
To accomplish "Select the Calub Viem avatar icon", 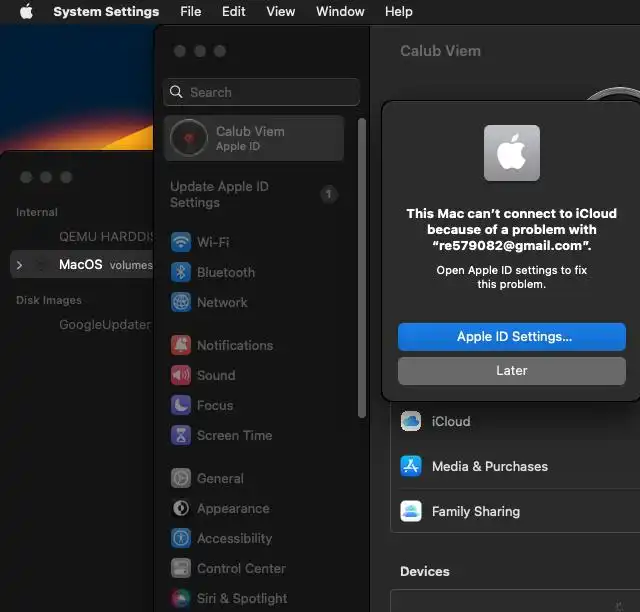I will point(189,138).
